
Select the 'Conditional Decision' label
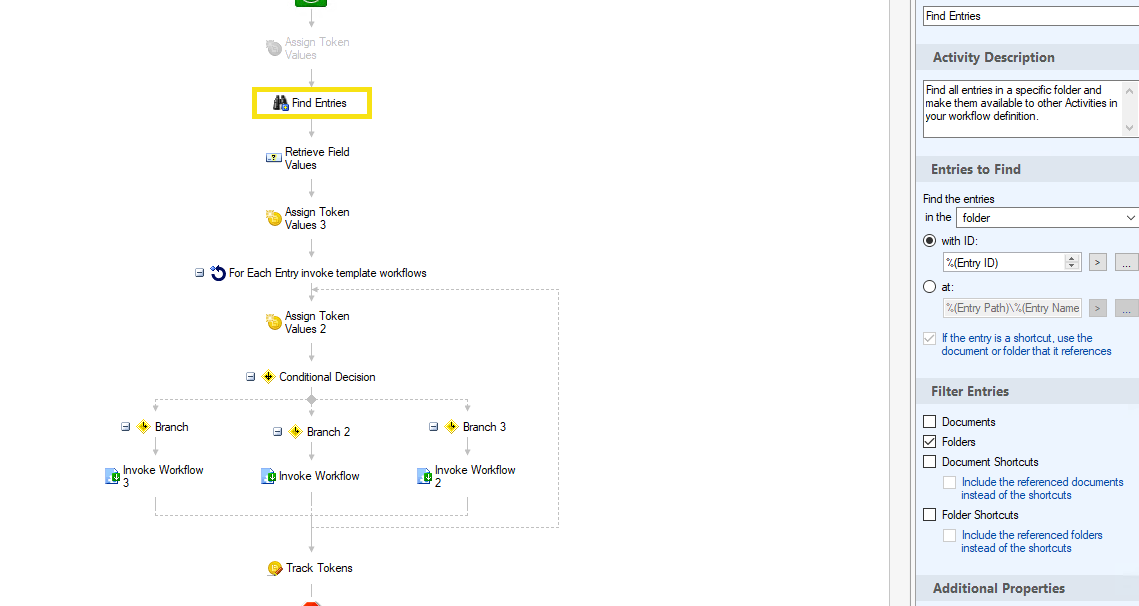(x=327, y=377)
